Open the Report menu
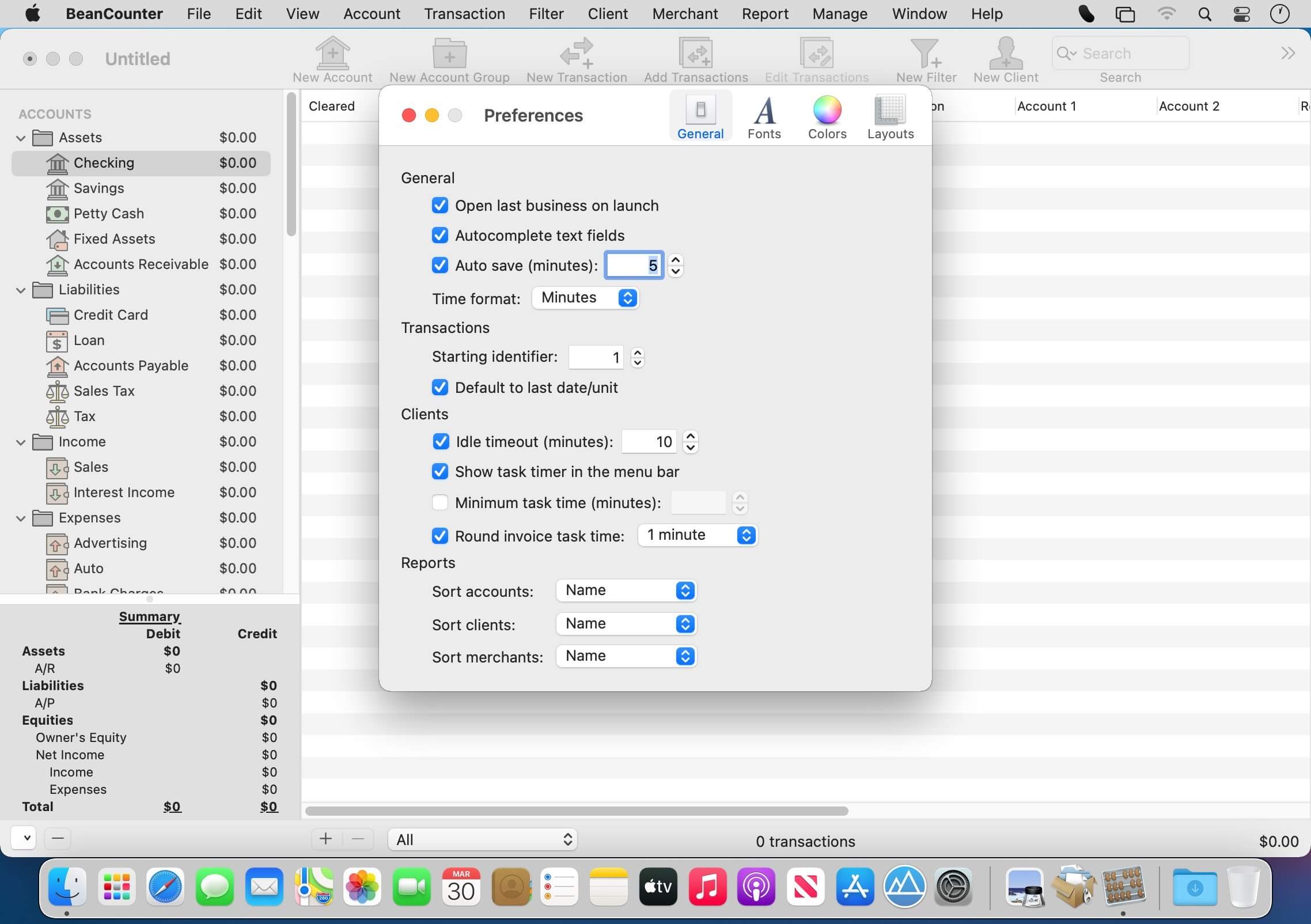Screen dimensions: 1311x924 764,14
